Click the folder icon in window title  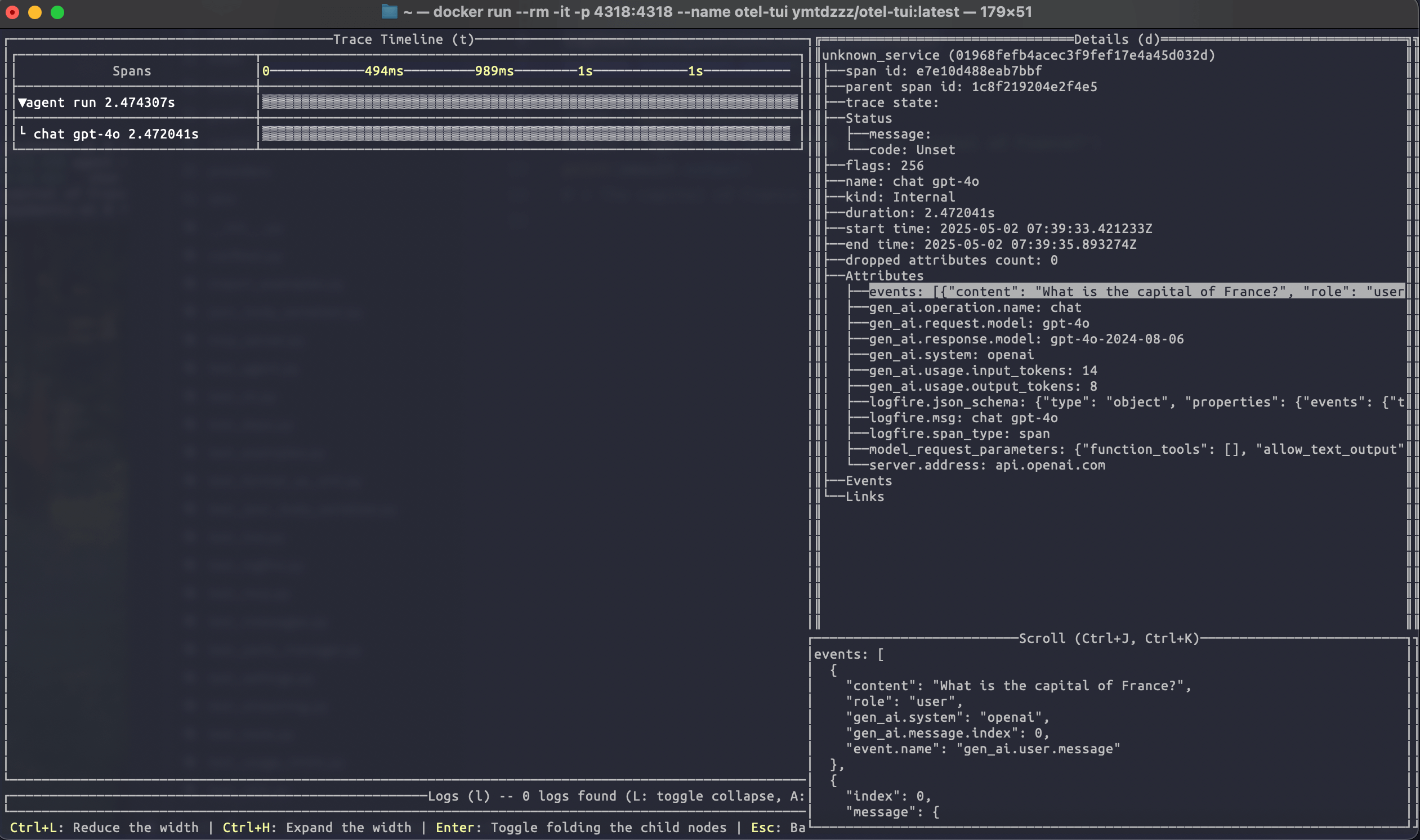(x=390, y=11)
